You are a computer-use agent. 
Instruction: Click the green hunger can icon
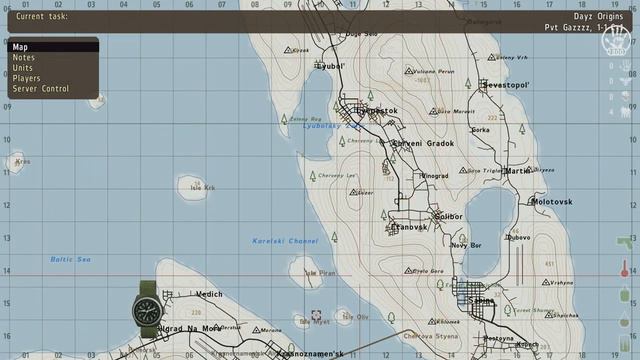pos(624,294)
